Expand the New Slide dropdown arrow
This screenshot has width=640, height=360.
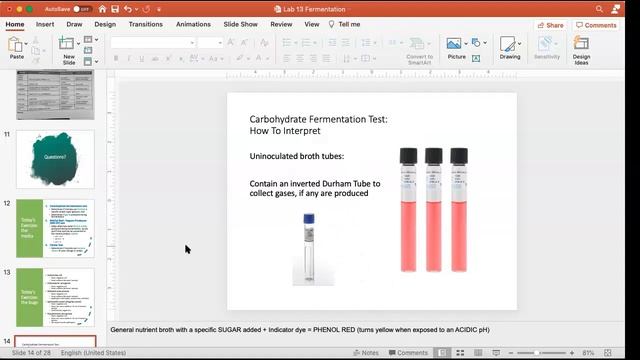[78, 43]
